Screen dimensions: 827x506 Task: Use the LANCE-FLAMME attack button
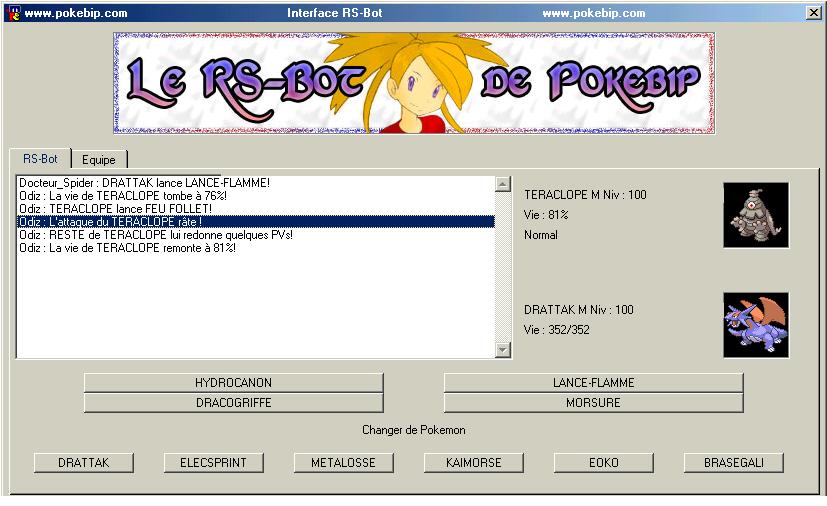(593, 383)
